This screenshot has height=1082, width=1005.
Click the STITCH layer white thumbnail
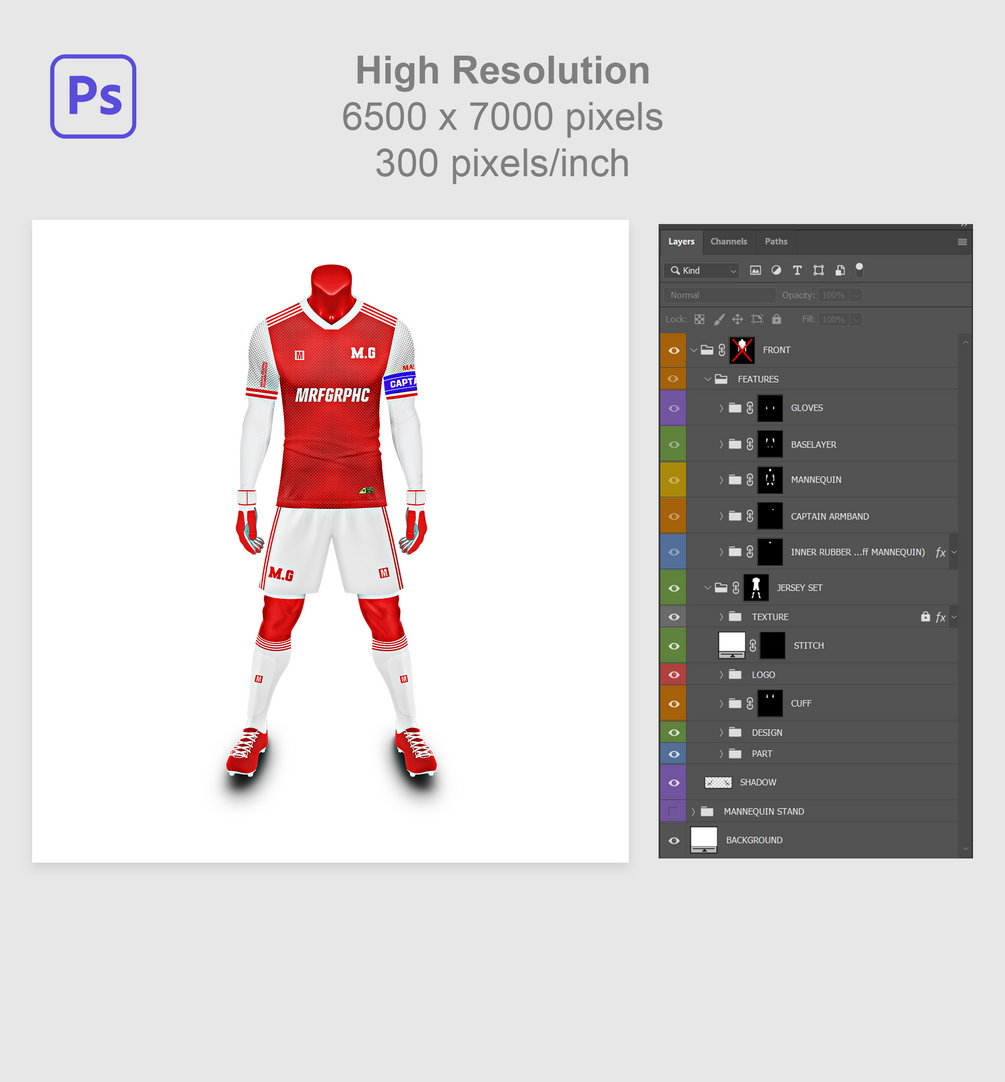point(732,646)
